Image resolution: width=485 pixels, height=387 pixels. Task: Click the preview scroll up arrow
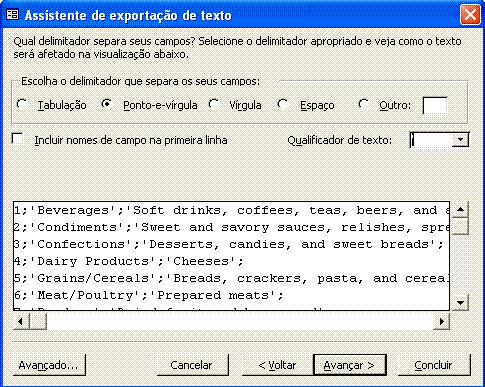[x=461, y=210]
